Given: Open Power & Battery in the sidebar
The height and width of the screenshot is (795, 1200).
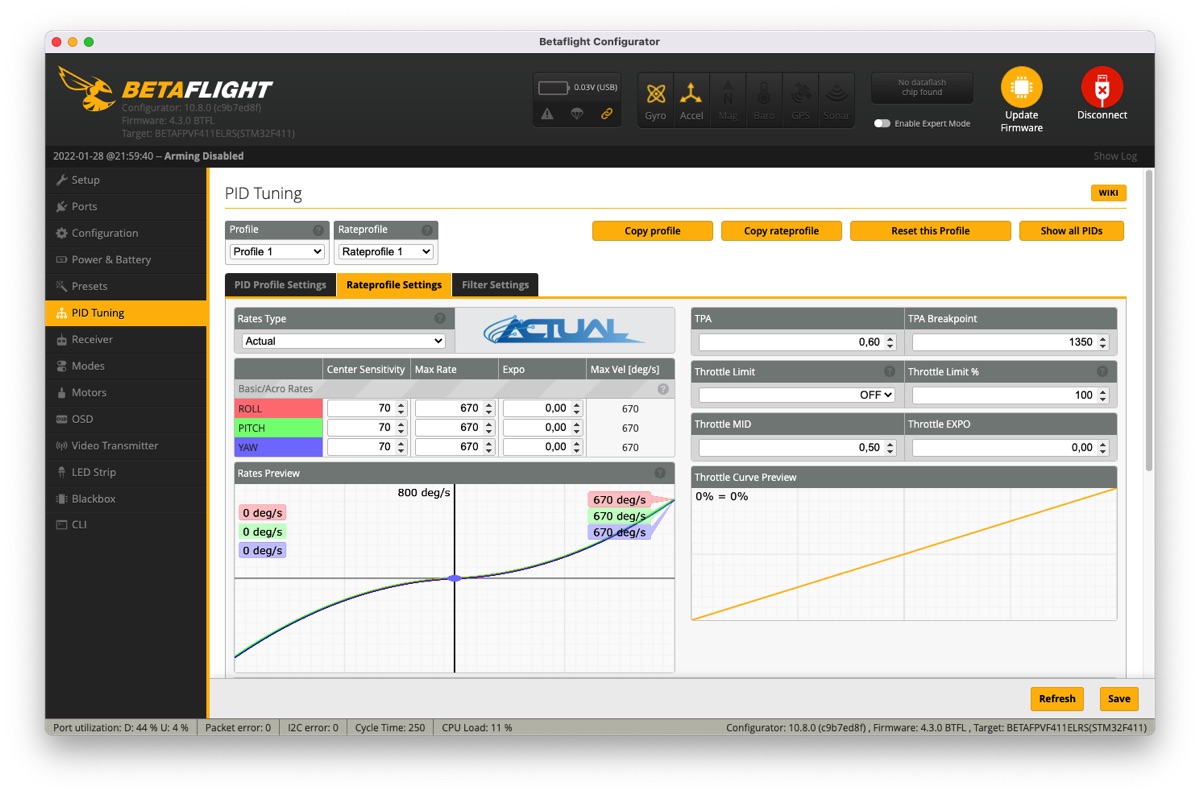Looking at the screenshot, I should 126,259.
